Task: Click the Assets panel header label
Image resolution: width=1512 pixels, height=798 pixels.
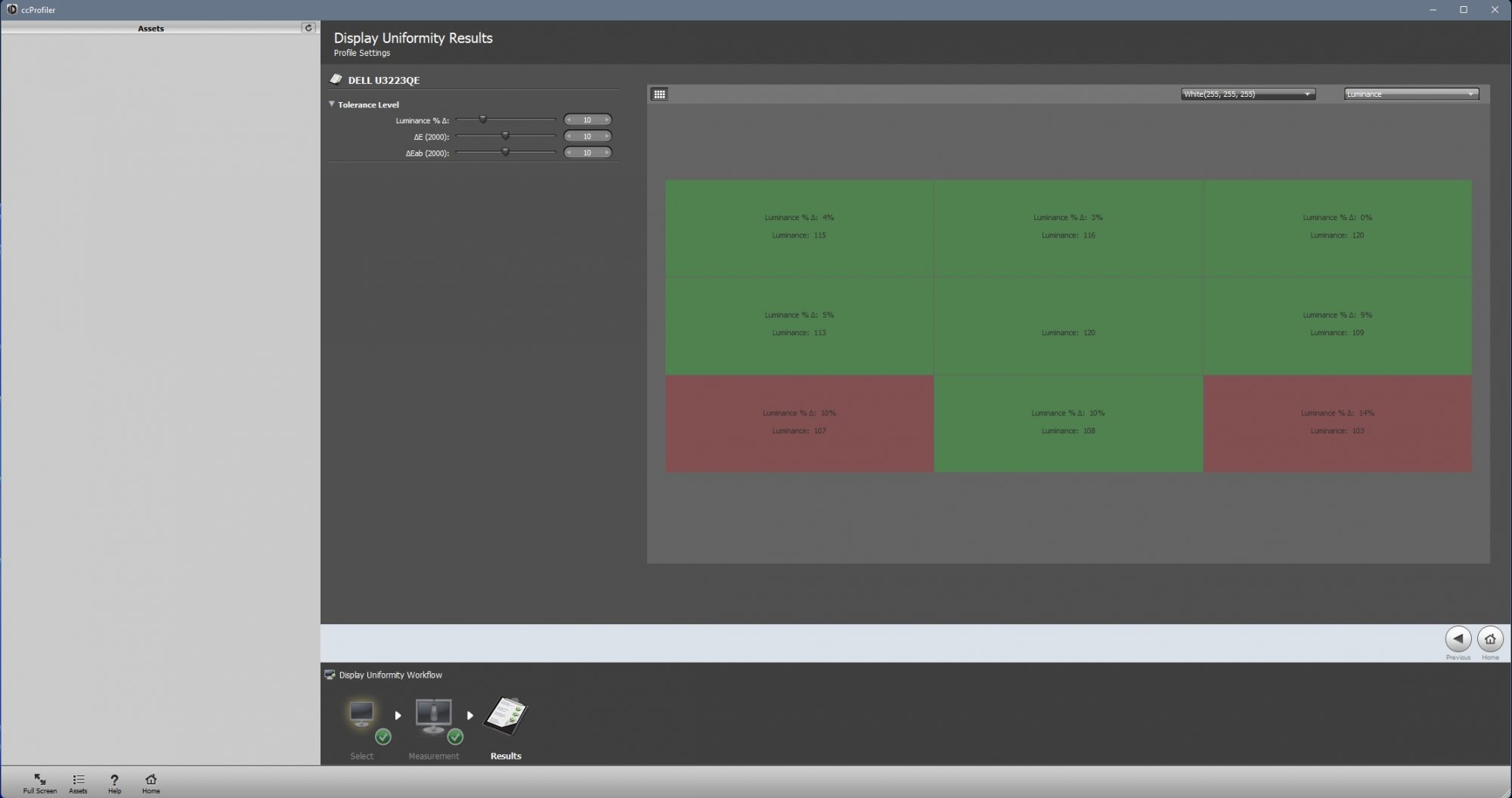Action: click(x=150, y=28)
